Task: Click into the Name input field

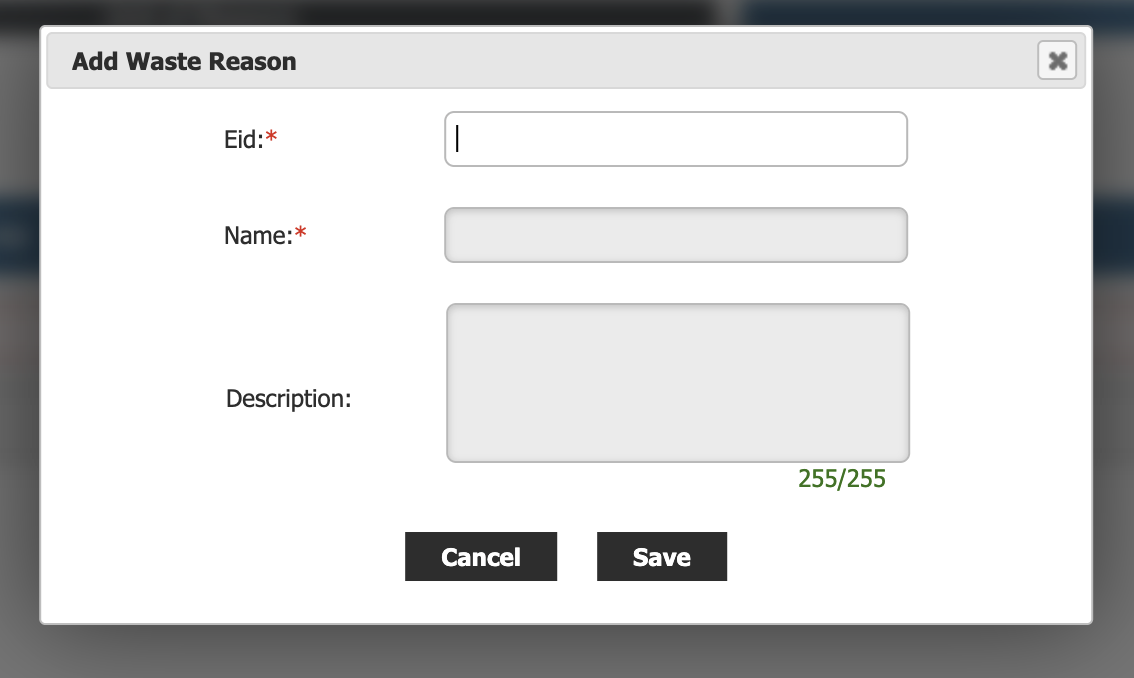Action: [675, 235]
